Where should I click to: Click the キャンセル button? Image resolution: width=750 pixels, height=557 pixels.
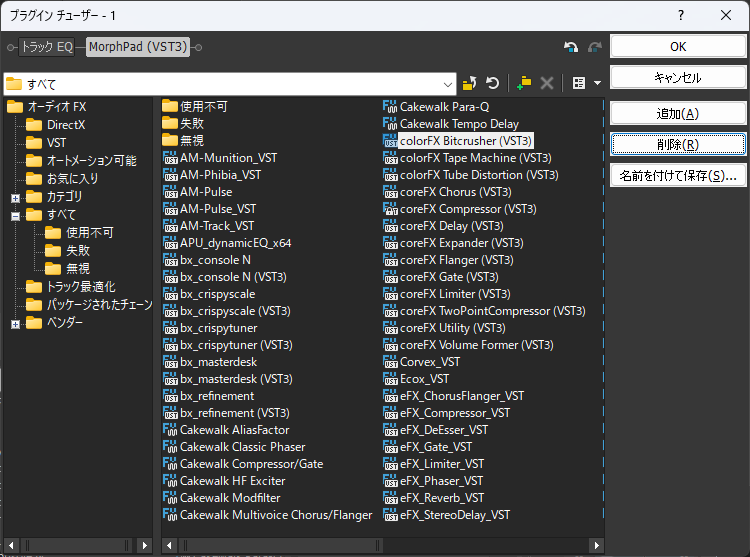click(678, 77)
